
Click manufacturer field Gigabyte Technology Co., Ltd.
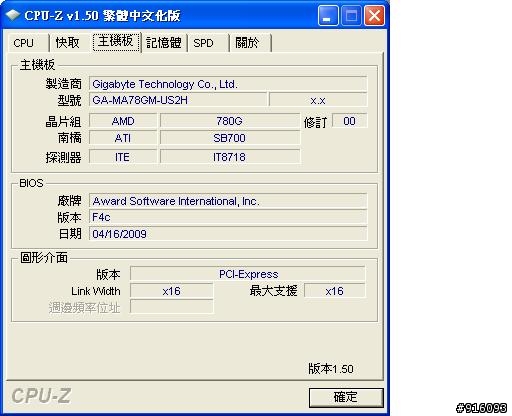228,84
